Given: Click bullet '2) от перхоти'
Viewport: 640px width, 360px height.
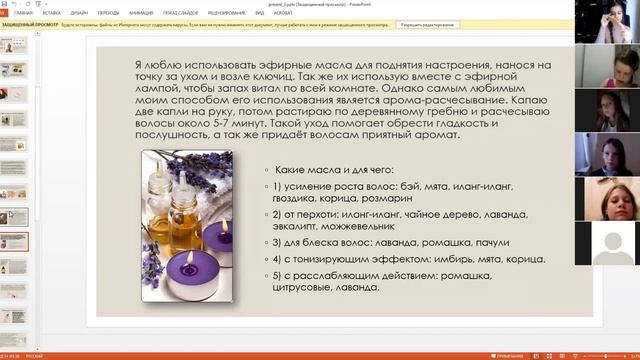Looking at the screenshot, I should pos(400,220).
